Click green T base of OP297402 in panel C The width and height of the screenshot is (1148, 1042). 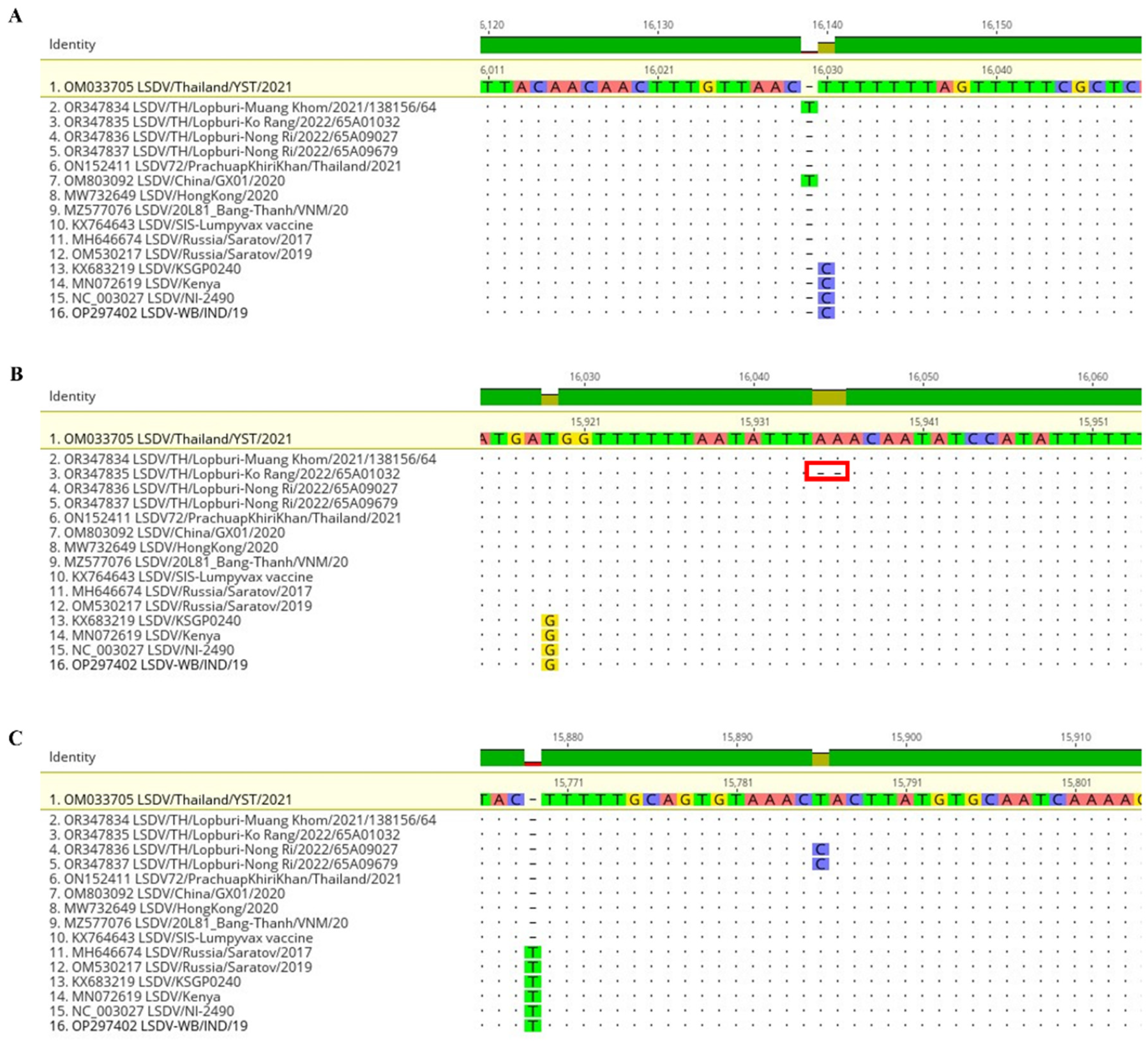click(x=532, y=1026)
